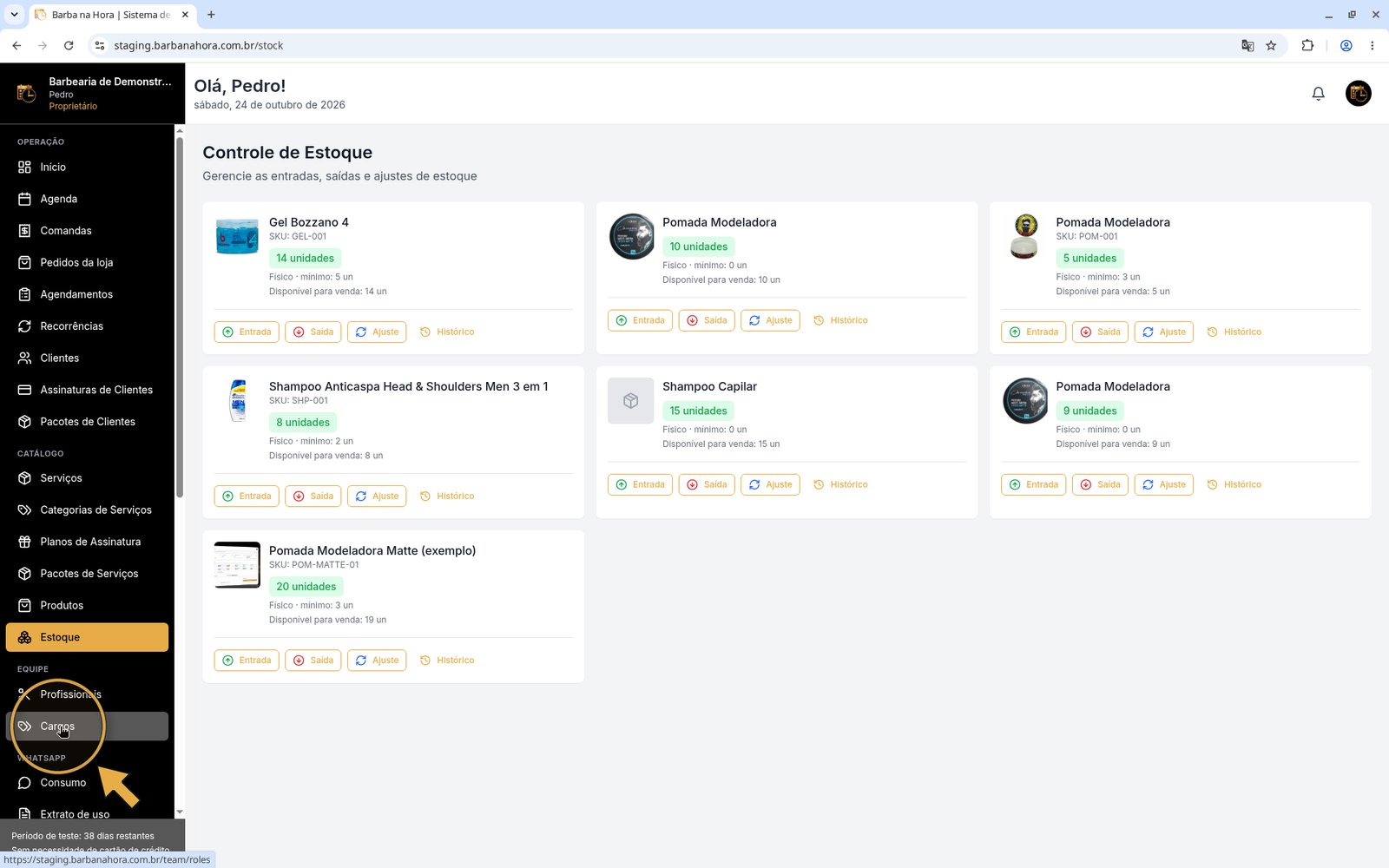Viewport: 1389px width, 868px height.
Task: Open Histórico for Pomada Modeladora Matte (exemplo)
Action: click(447, 661)
